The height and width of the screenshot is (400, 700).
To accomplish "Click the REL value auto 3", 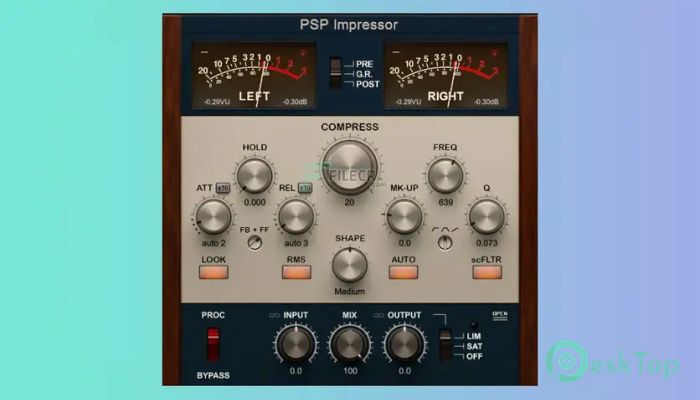I will pos(296,243).
